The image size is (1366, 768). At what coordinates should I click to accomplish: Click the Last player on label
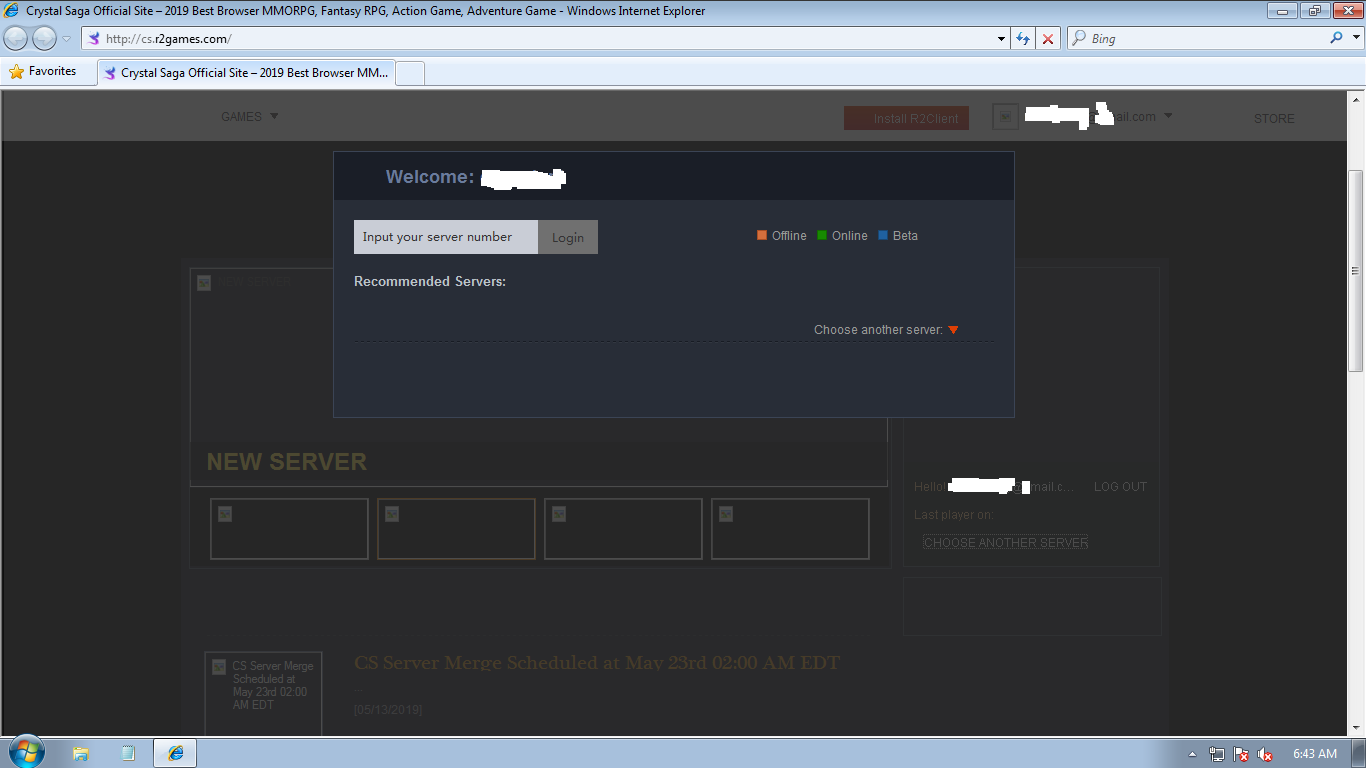click(954, 515)
